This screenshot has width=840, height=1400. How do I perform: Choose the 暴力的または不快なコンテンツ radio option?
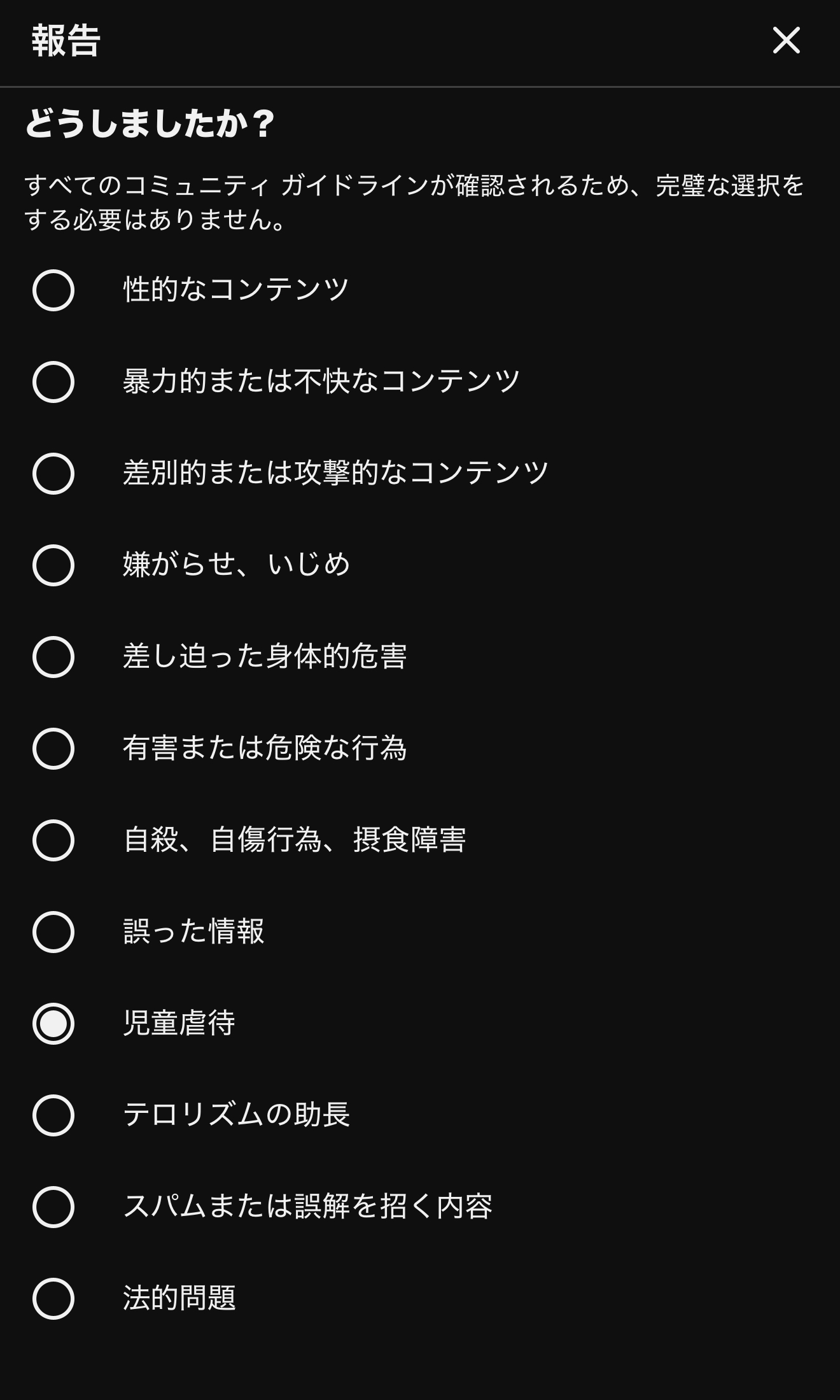(x=53, y=382)
